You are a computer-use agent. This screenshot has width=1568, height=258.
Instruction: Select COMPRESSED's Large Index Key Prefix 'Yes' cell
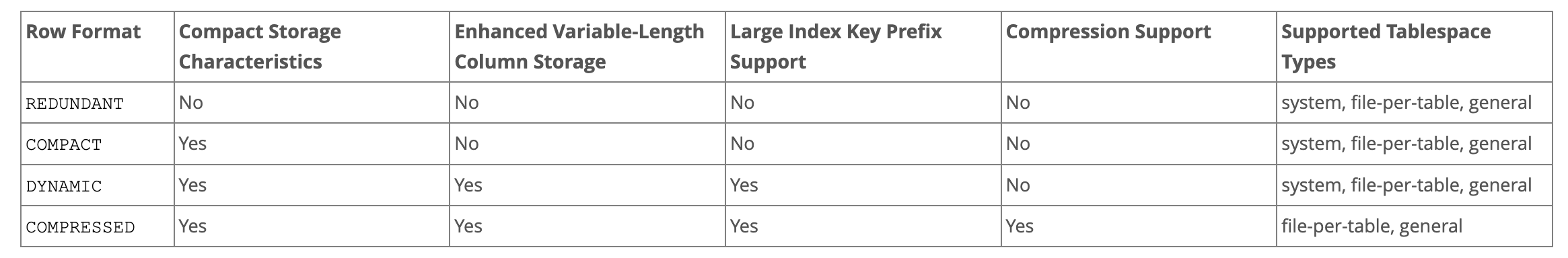pos(863,226)
